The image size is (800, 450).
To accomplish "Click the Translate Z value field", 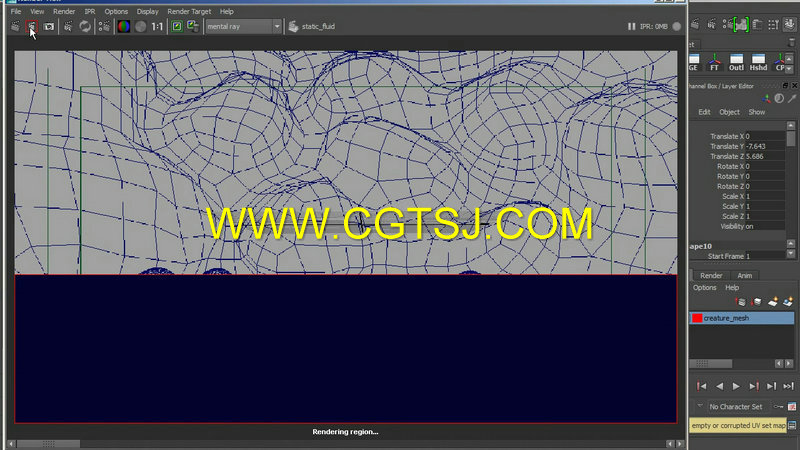I will (x=764, y=157).
